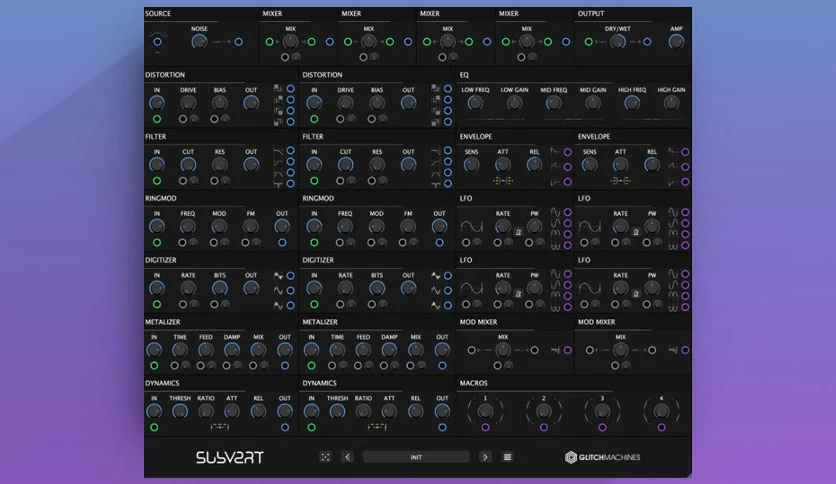Select the second type radio in the left Filter

click(x=291, y=162)
